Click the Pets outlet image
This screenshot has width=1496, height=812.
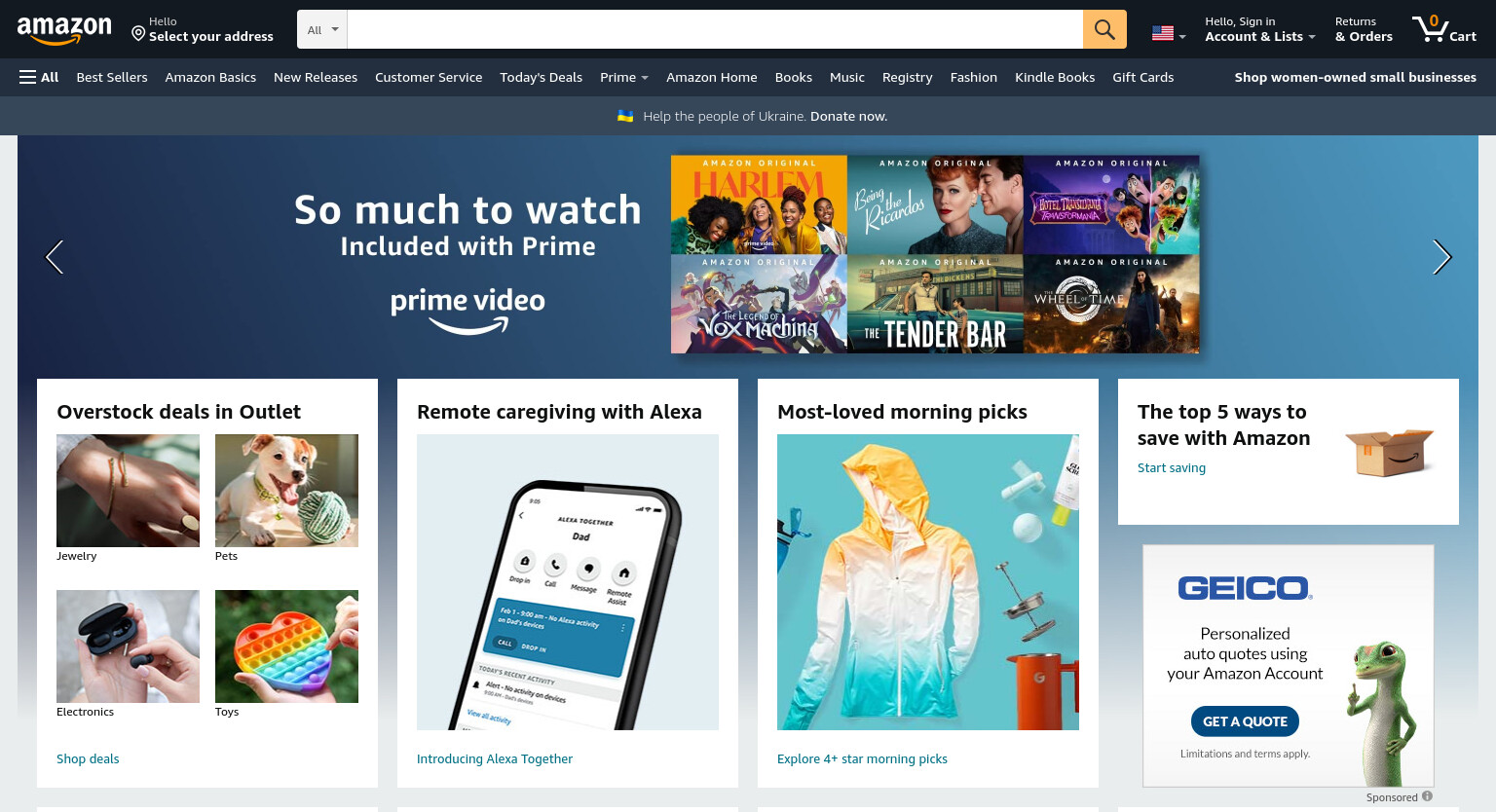click(x=286, y=491)
